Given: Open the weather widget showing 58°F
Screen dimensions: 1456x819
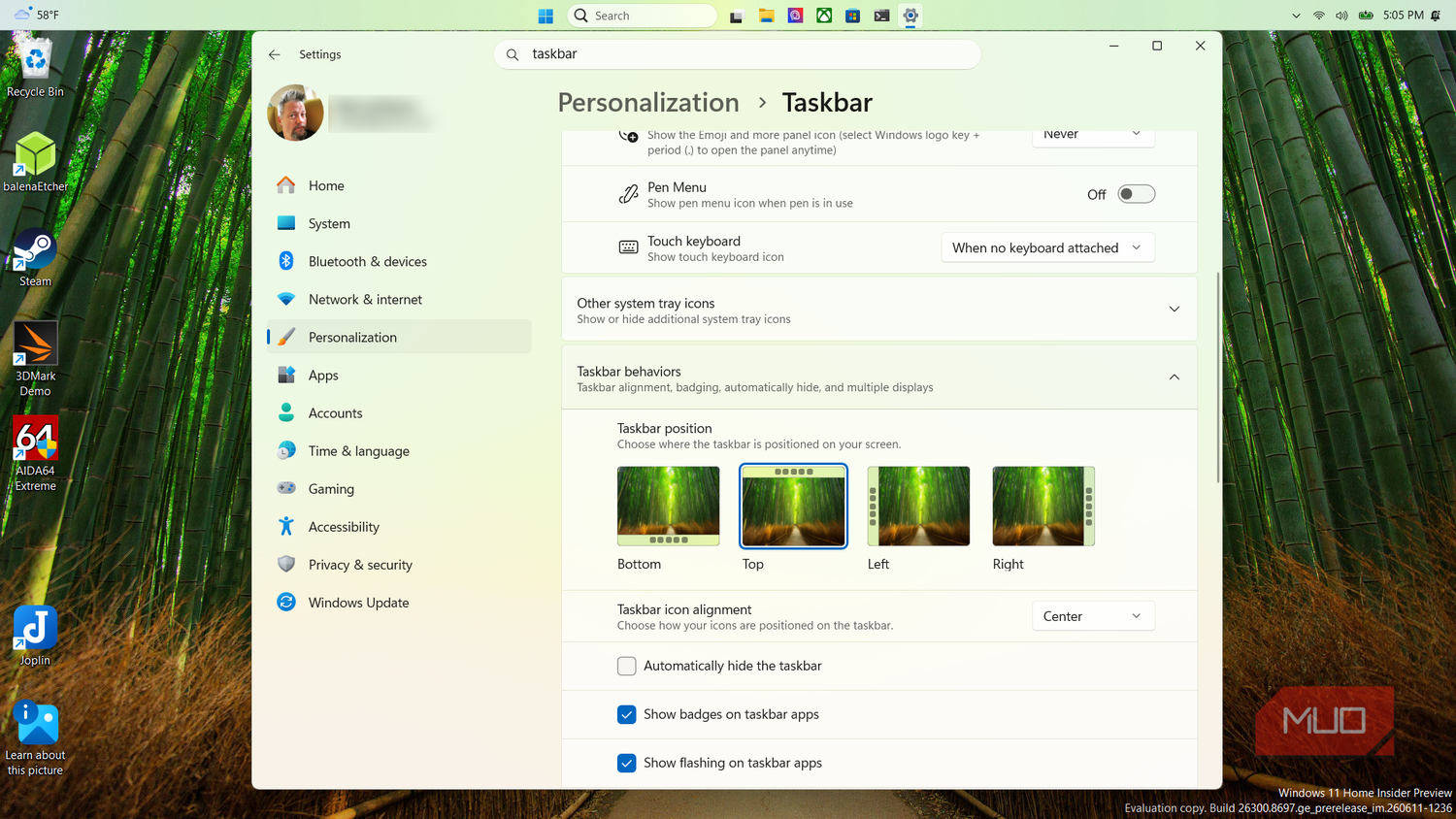Looking at the screenshot, I should [37, 16].
